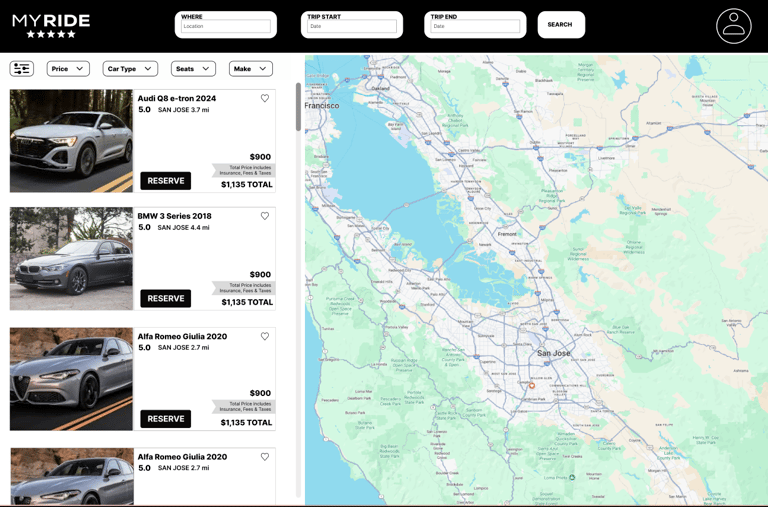Favorite the bottom cut-off Alfa Romeo listing

pyautogui.click(x=264, y=457)
